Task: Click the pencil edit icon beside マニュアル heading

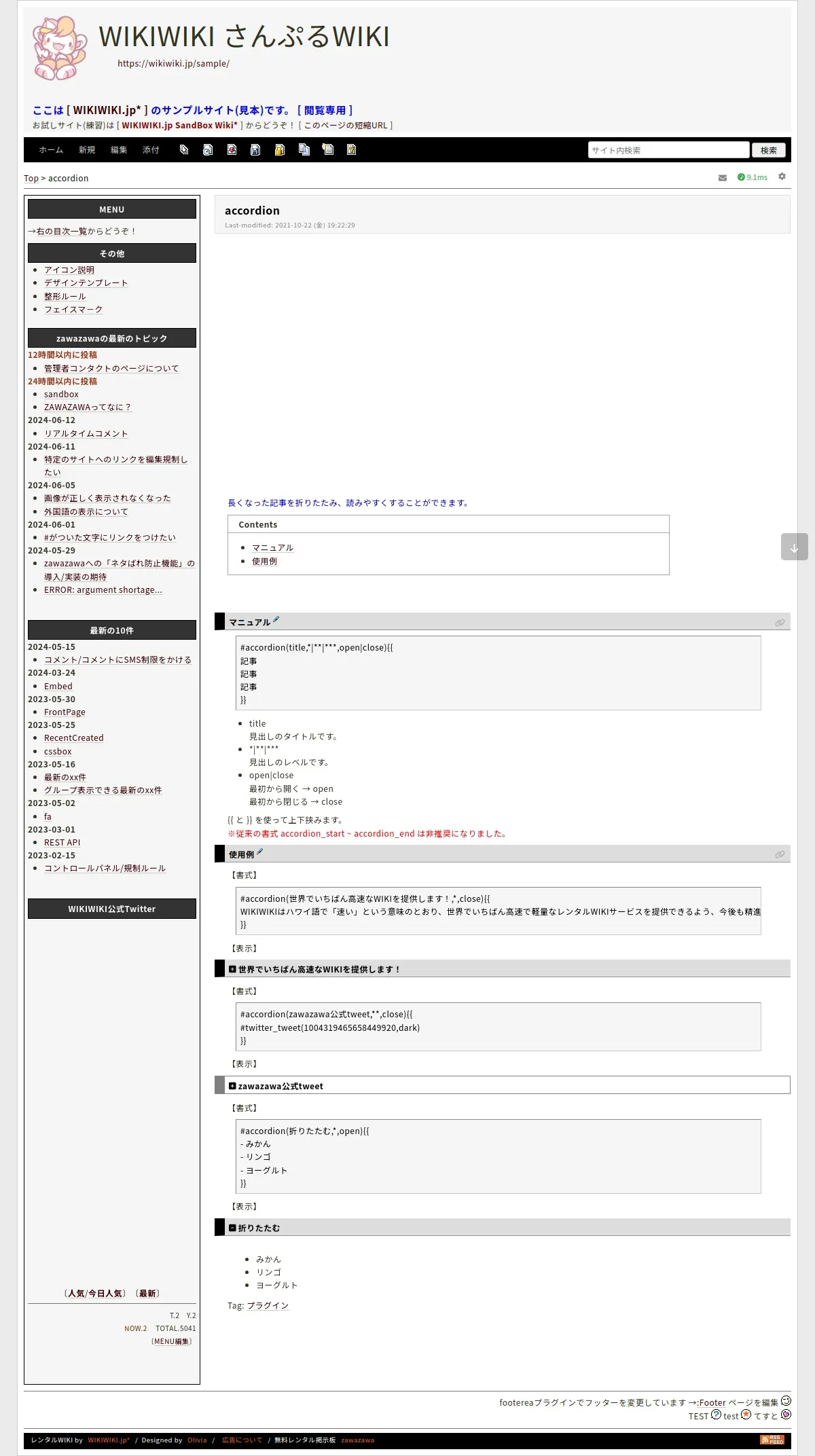Action: click(x=276, y=619)
